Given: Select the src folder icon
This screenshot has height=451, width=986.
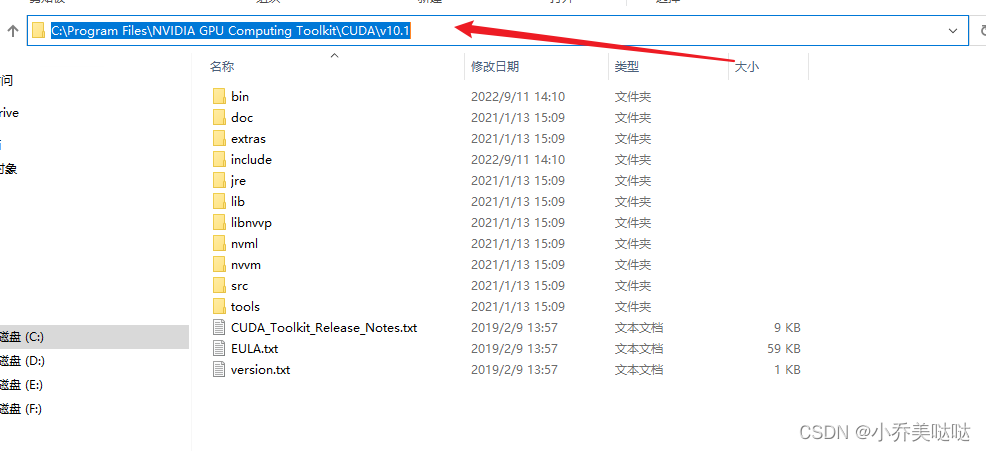Looking at the screenshot, I should coord(219,286).
